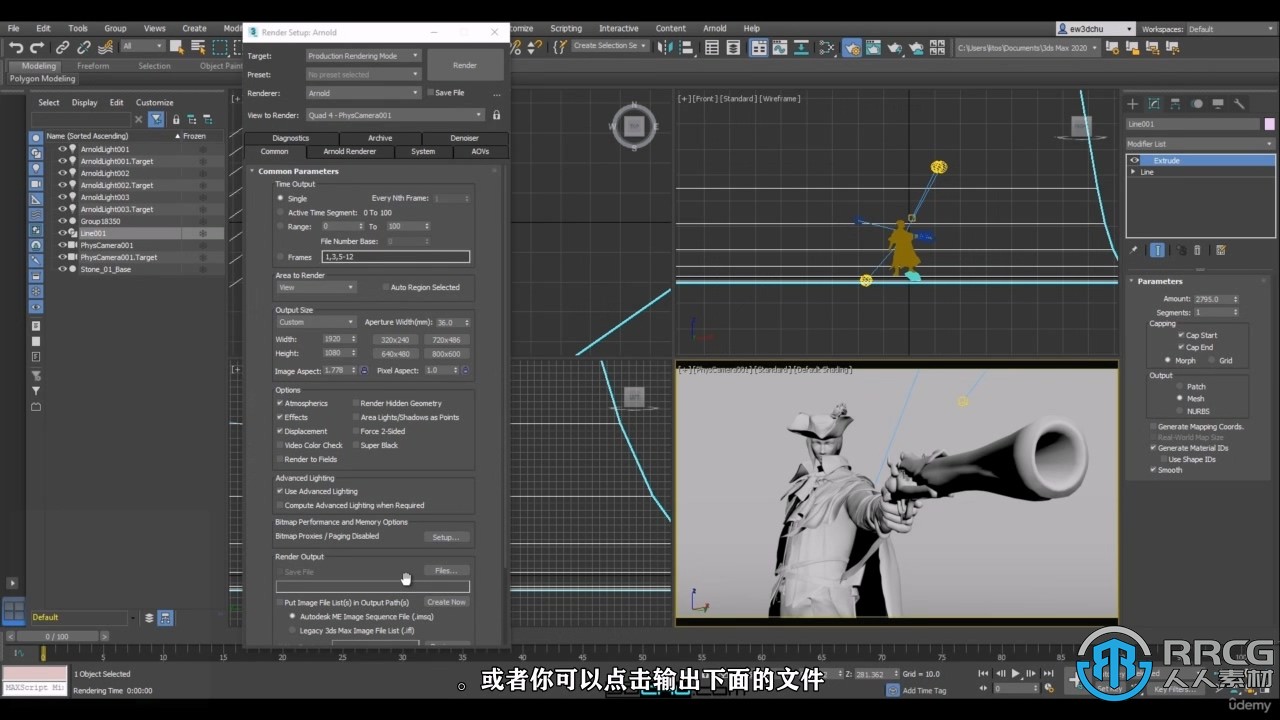
Task: Switch to the Arnold Renderer tab
Action: click(350, 152)
